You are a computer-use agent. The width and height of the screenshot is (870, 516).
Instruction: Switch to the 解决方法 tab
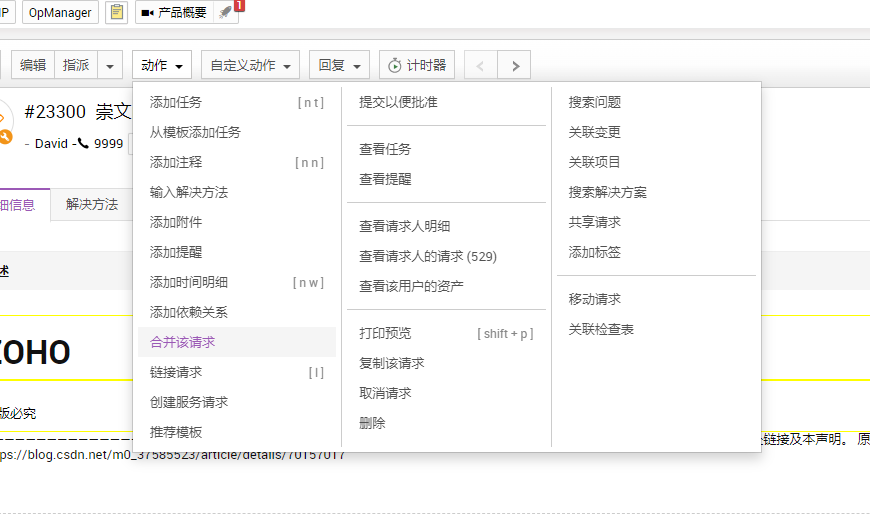point(92,205)
